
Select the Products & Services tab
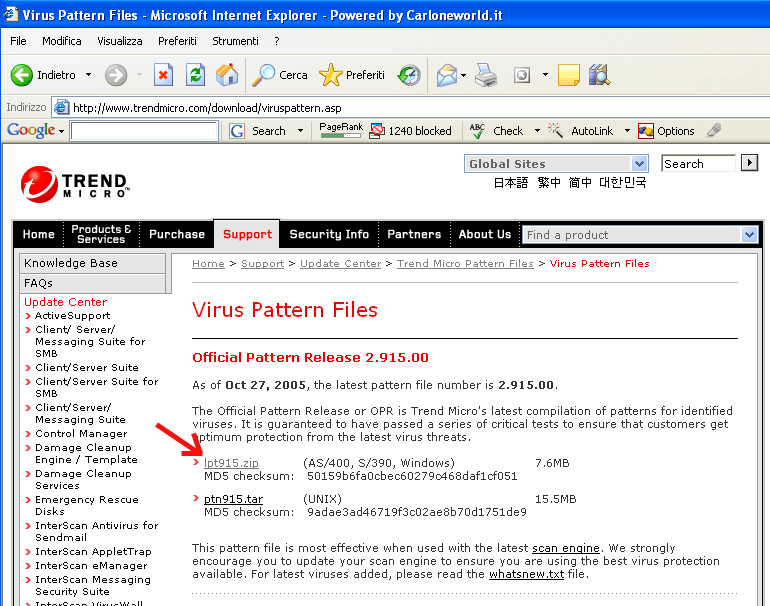[x=101, y=234]
